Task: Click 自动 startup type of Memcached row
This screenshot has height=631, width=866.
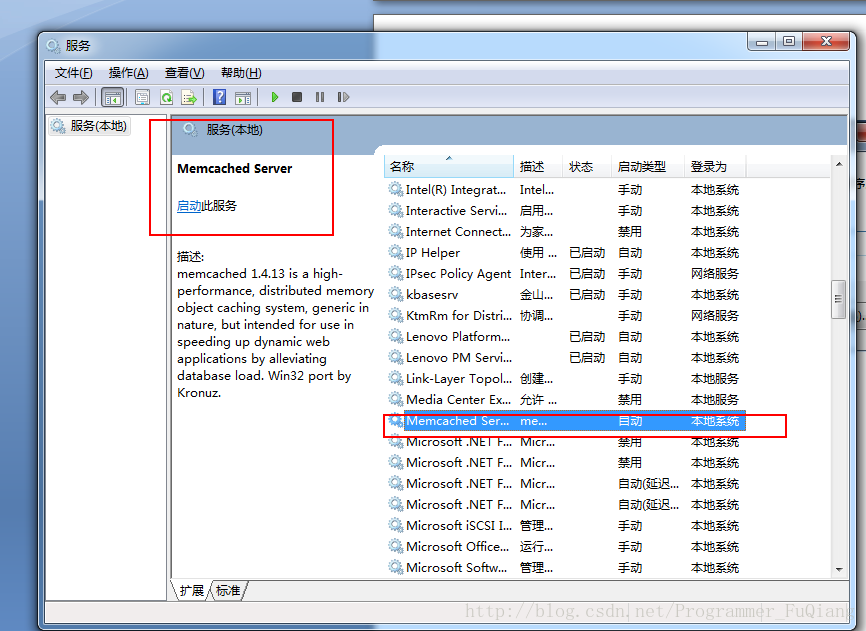Action: point(630,421)
